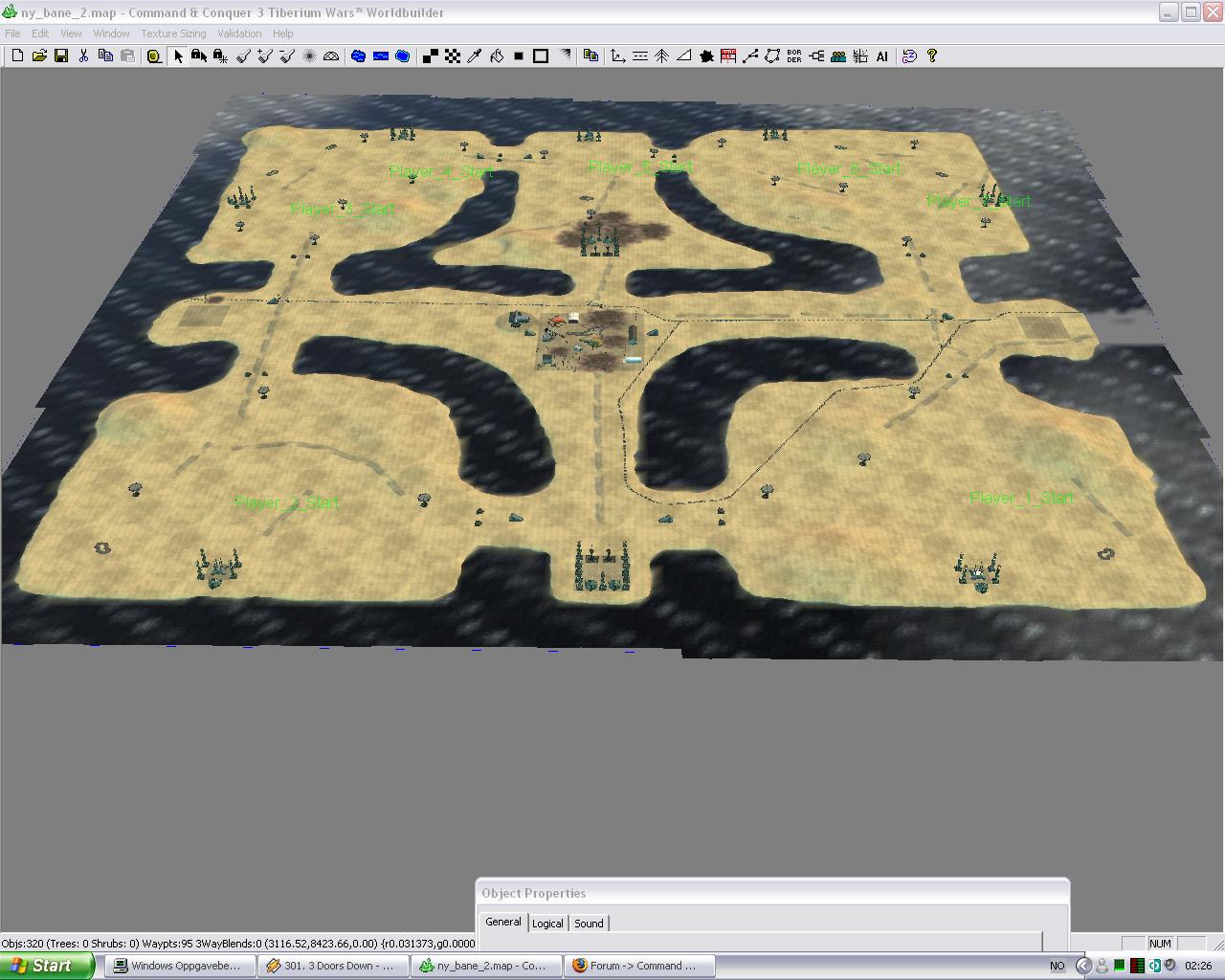Select the brush-minus lower terrain tool
Screen dimensions: 1225x980
pyautogui.click(x=287, y=56)
